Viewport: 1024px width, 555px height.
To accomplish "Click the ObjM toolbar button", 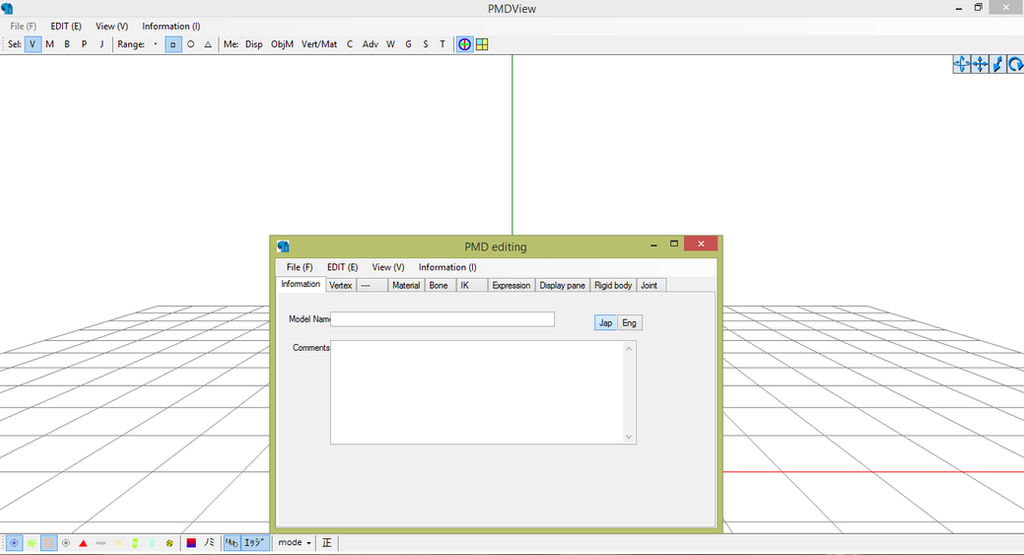I will (282, 44).
